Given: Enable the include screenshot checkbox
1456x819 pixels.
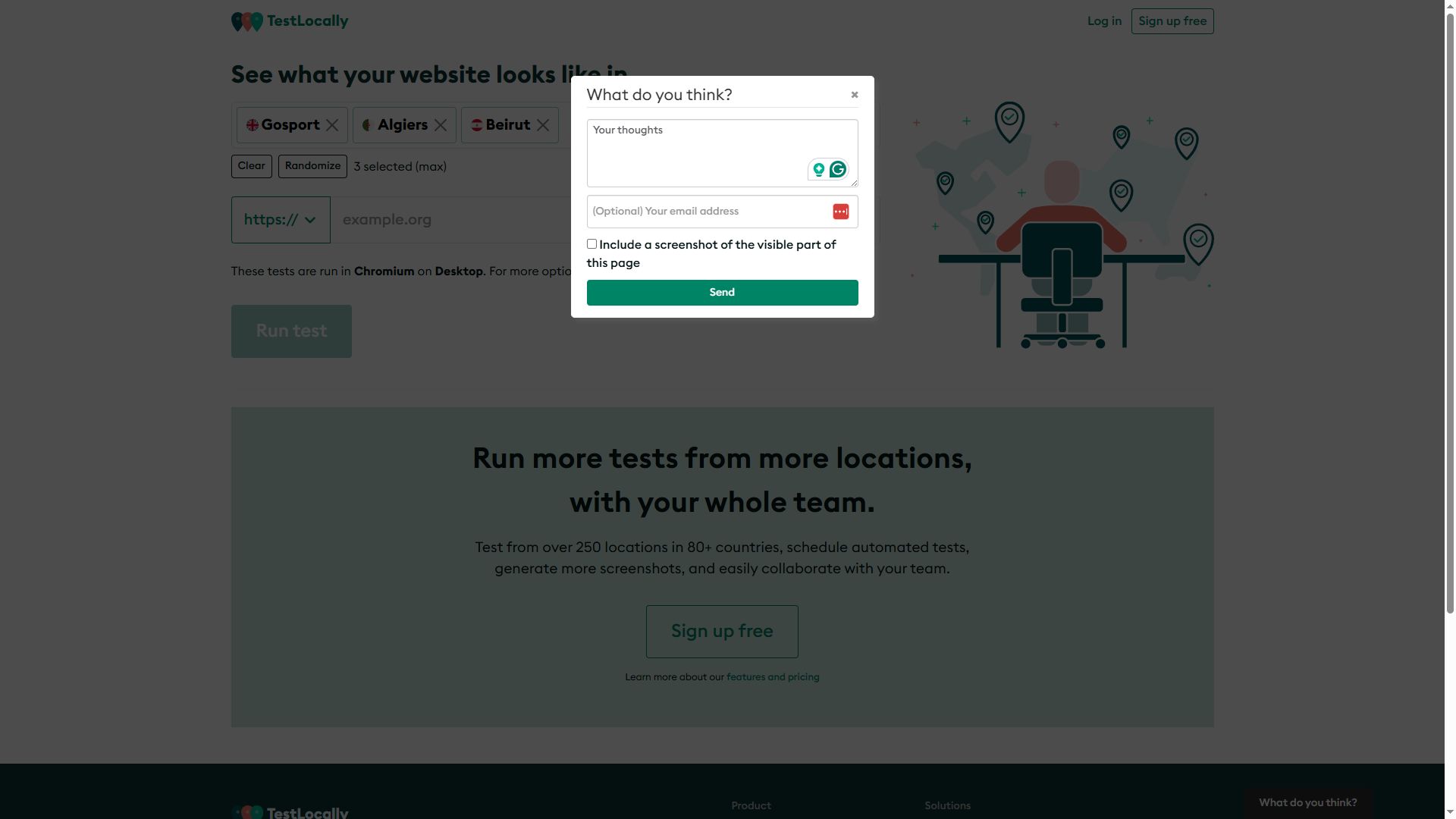Looking at the screenshot, I should point(591,243).
